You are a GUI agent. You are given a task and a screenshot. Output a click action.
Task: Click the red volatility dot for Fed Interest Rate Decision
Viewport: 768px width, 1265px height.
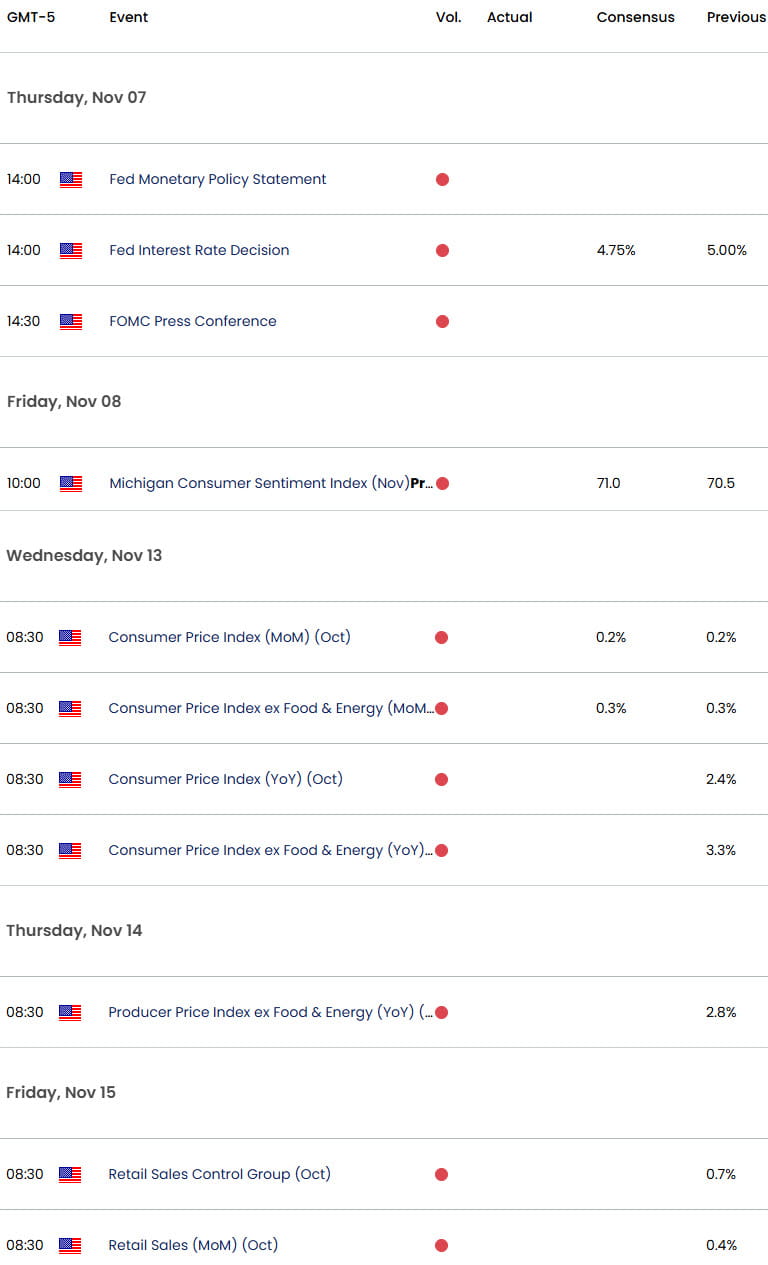click(x=442, y=251)
